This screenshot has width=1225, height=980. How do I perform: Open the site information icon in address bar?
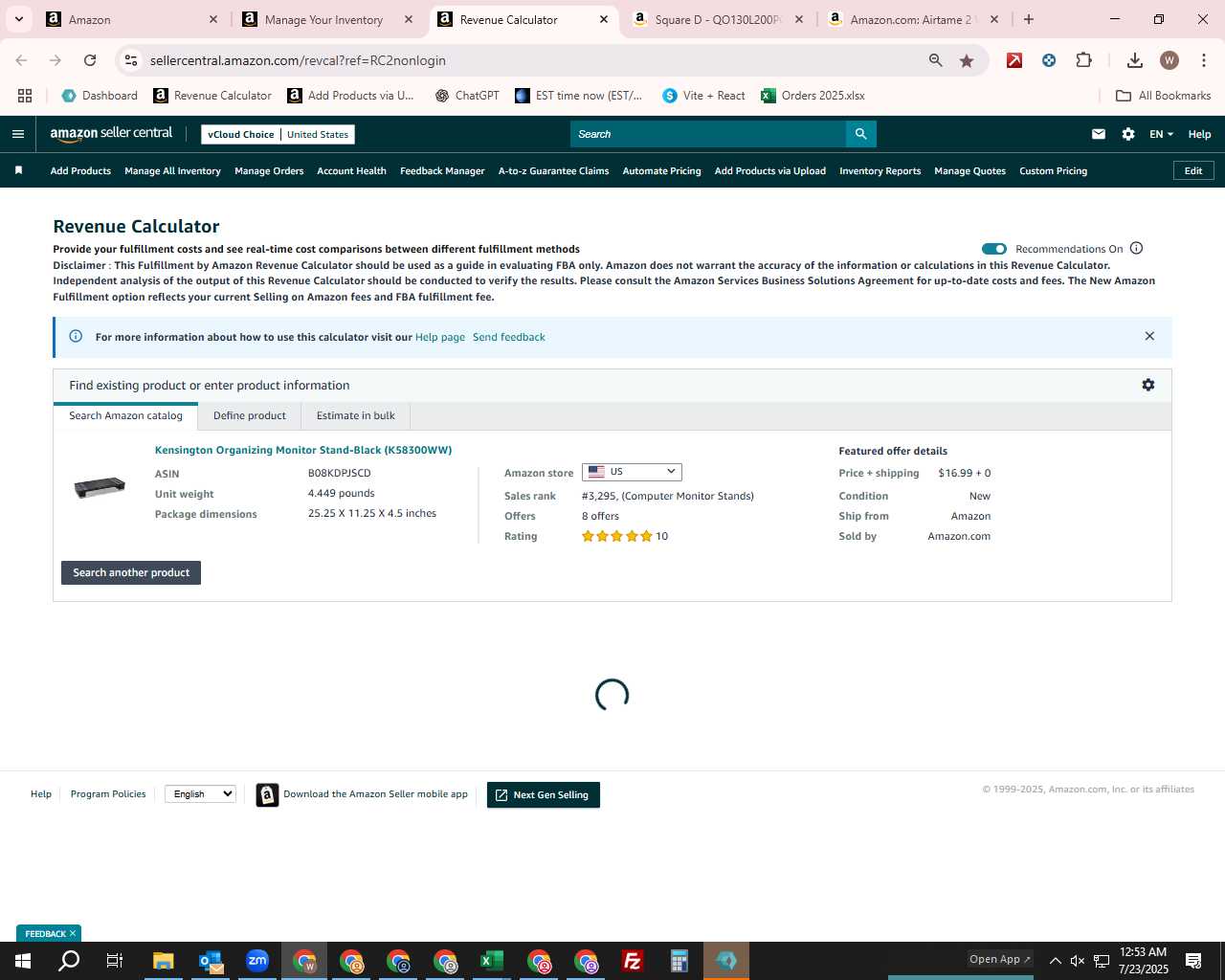(x=131, y=60)
